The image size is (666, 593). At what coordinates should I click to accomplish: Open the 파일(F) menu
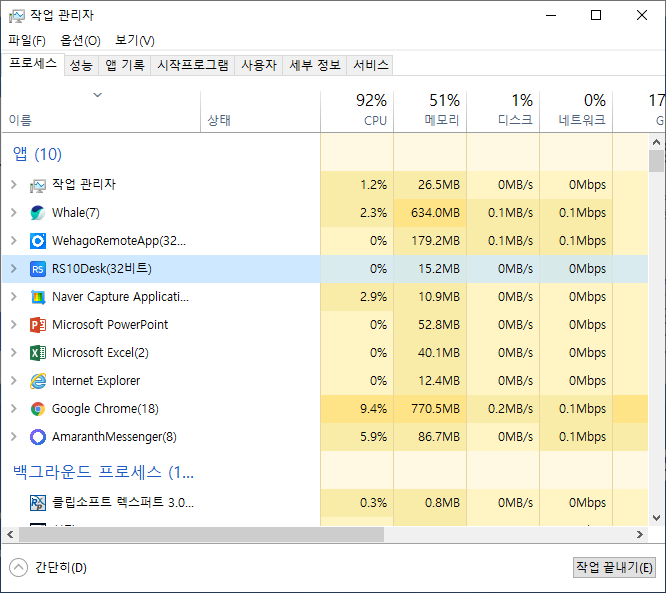click(27, 41)
